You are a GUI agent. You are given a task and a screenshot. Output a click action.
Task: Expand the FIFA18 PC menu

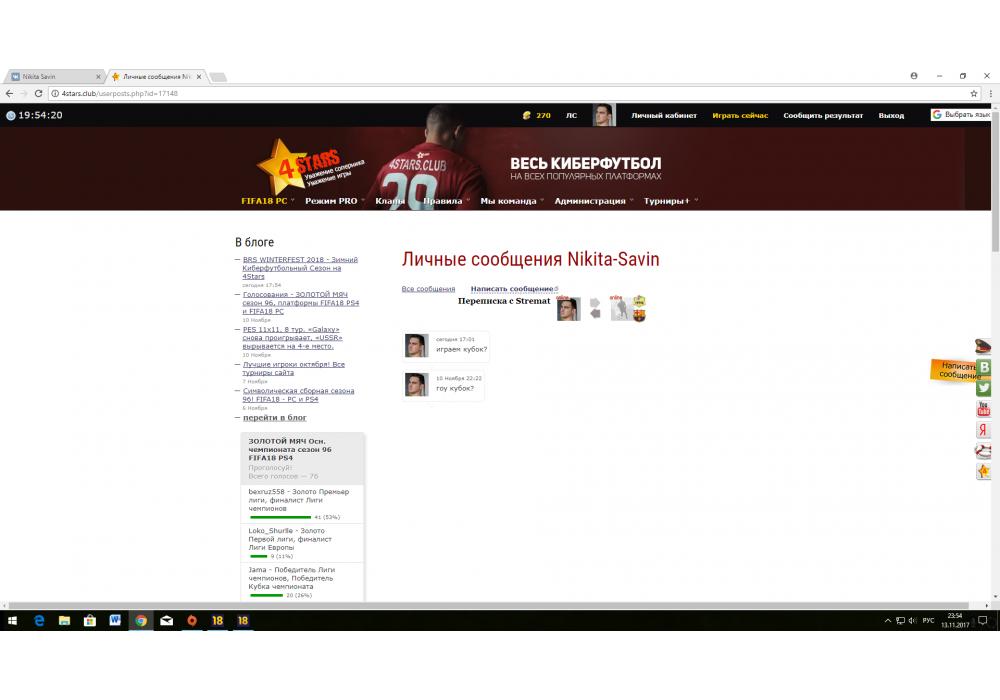tap(264, 201)
